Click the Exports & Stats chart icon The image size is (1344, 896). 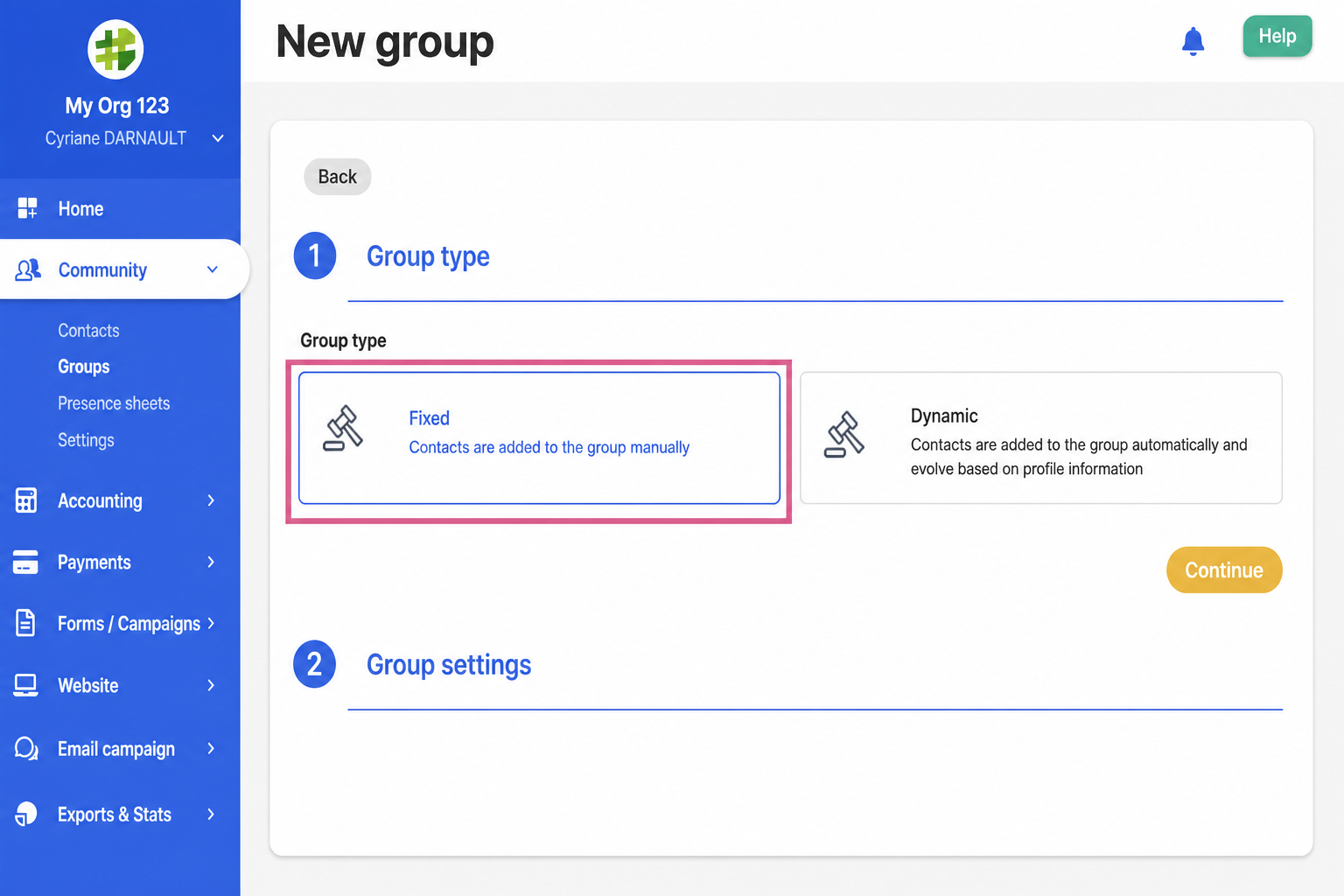point(26,814)
